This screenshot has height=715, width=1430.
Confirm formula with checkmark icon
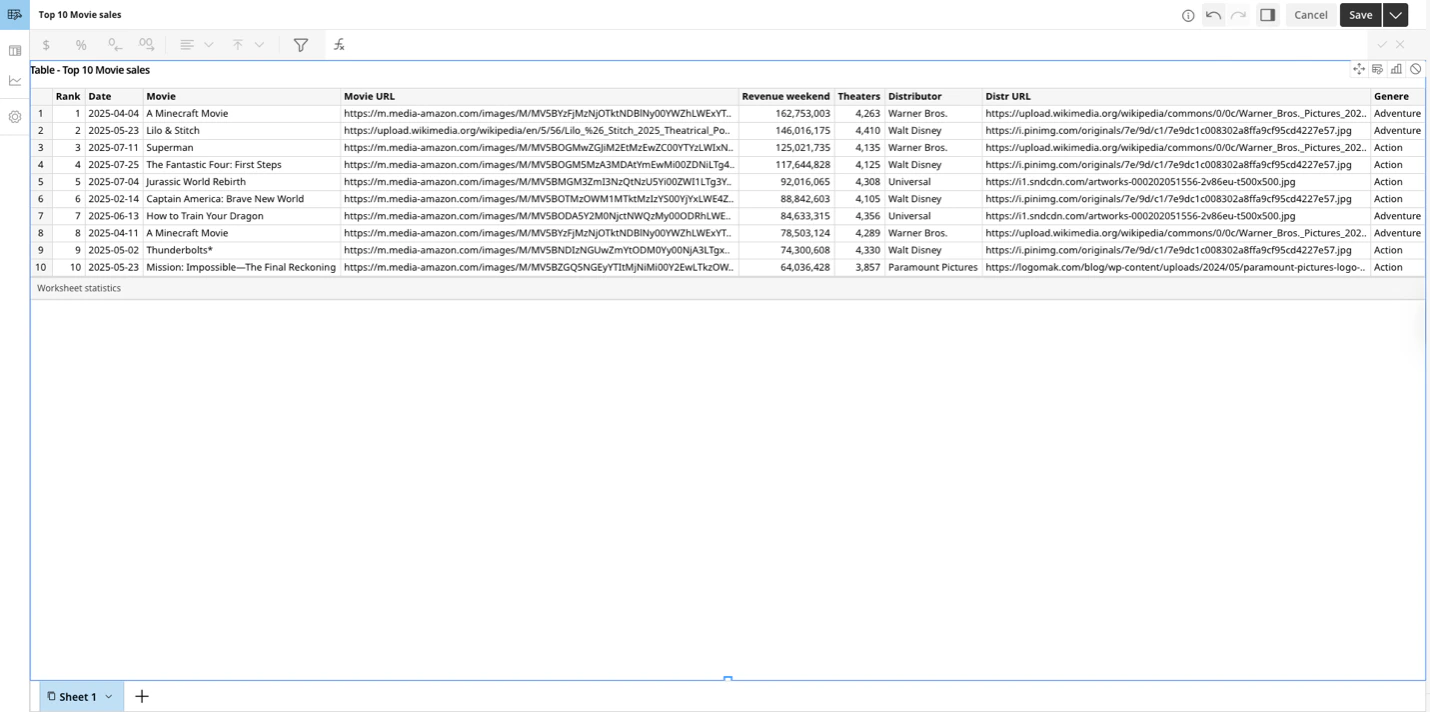click(x=1382, y=45)
